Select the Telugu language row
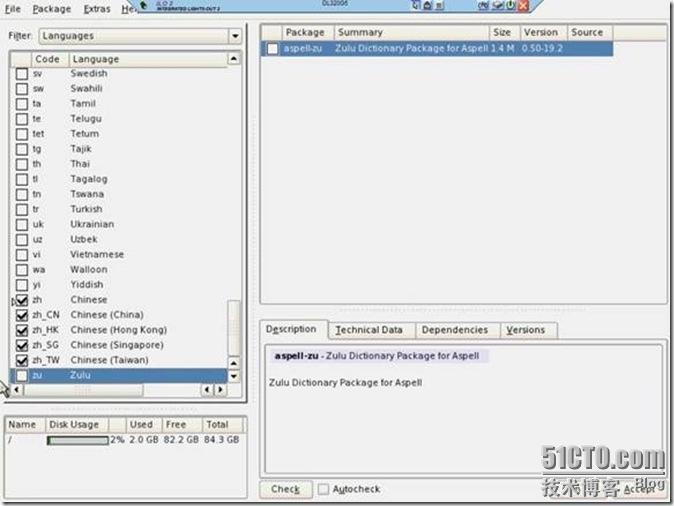This screenshot has height=506, width=674. pos(118,119)
